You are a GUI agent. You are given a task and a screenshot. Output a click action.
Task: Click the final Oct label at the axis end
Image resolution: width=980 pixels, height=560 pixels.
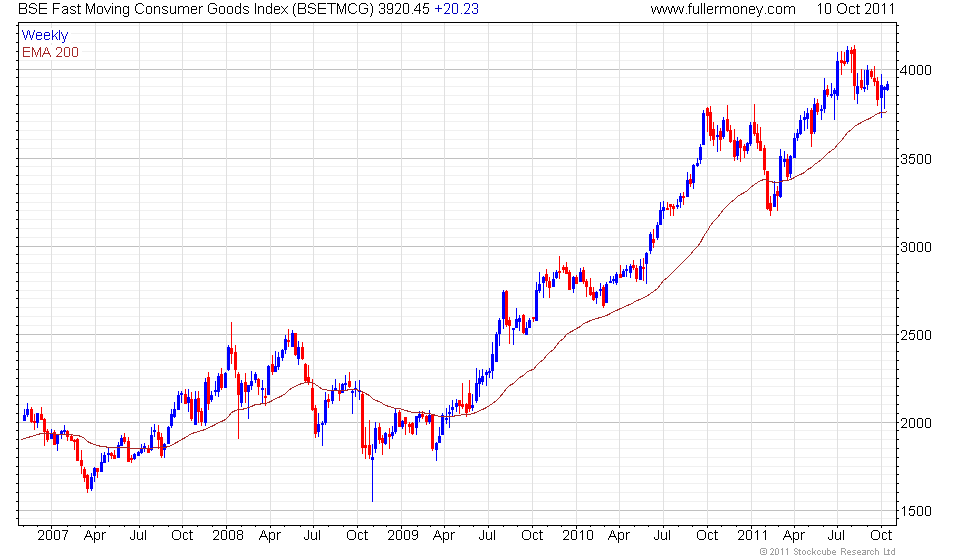[881, 536]
